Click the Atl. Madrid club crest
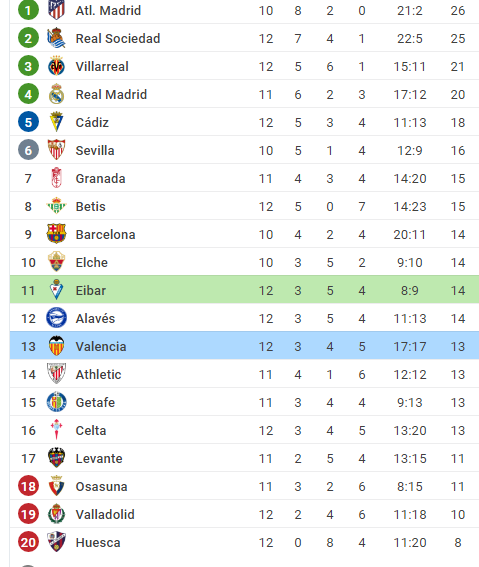Viewport: 479px width, 567px height. (x=56, y=10)
